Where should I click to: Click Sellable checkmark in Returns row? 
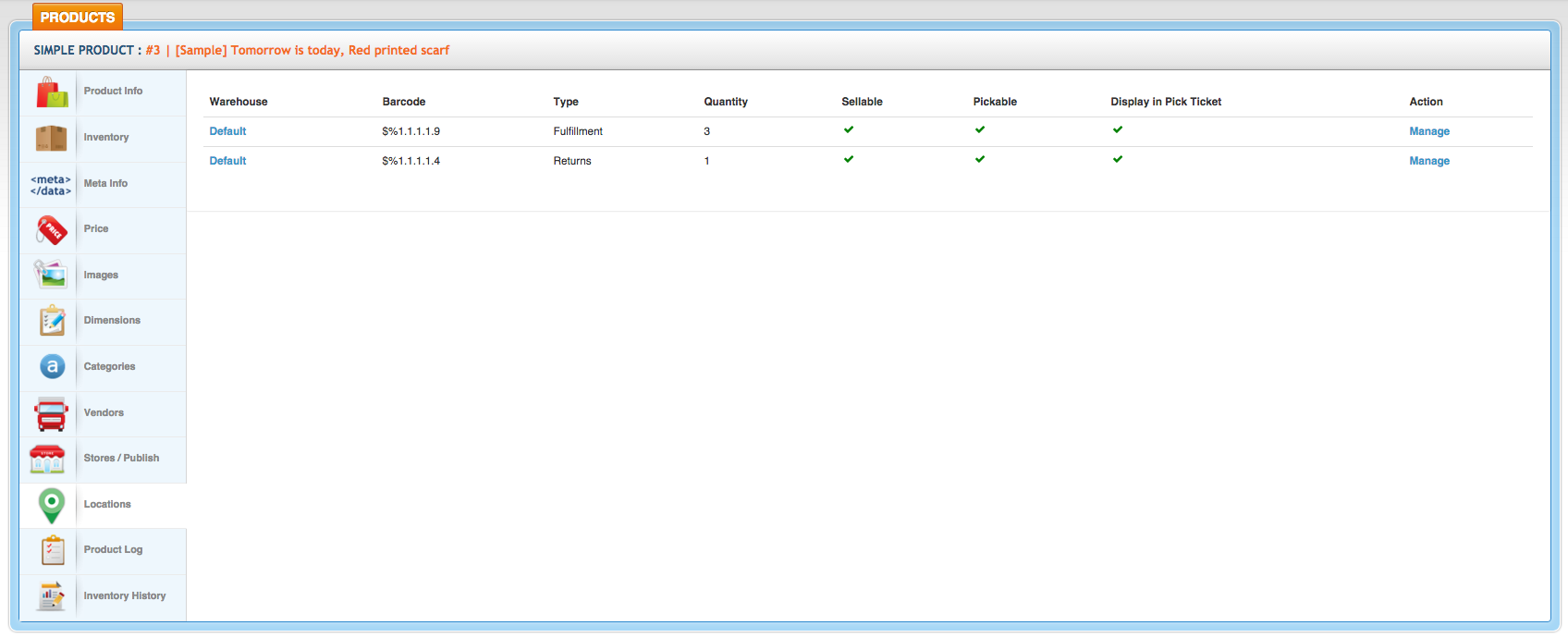(849, 159)
